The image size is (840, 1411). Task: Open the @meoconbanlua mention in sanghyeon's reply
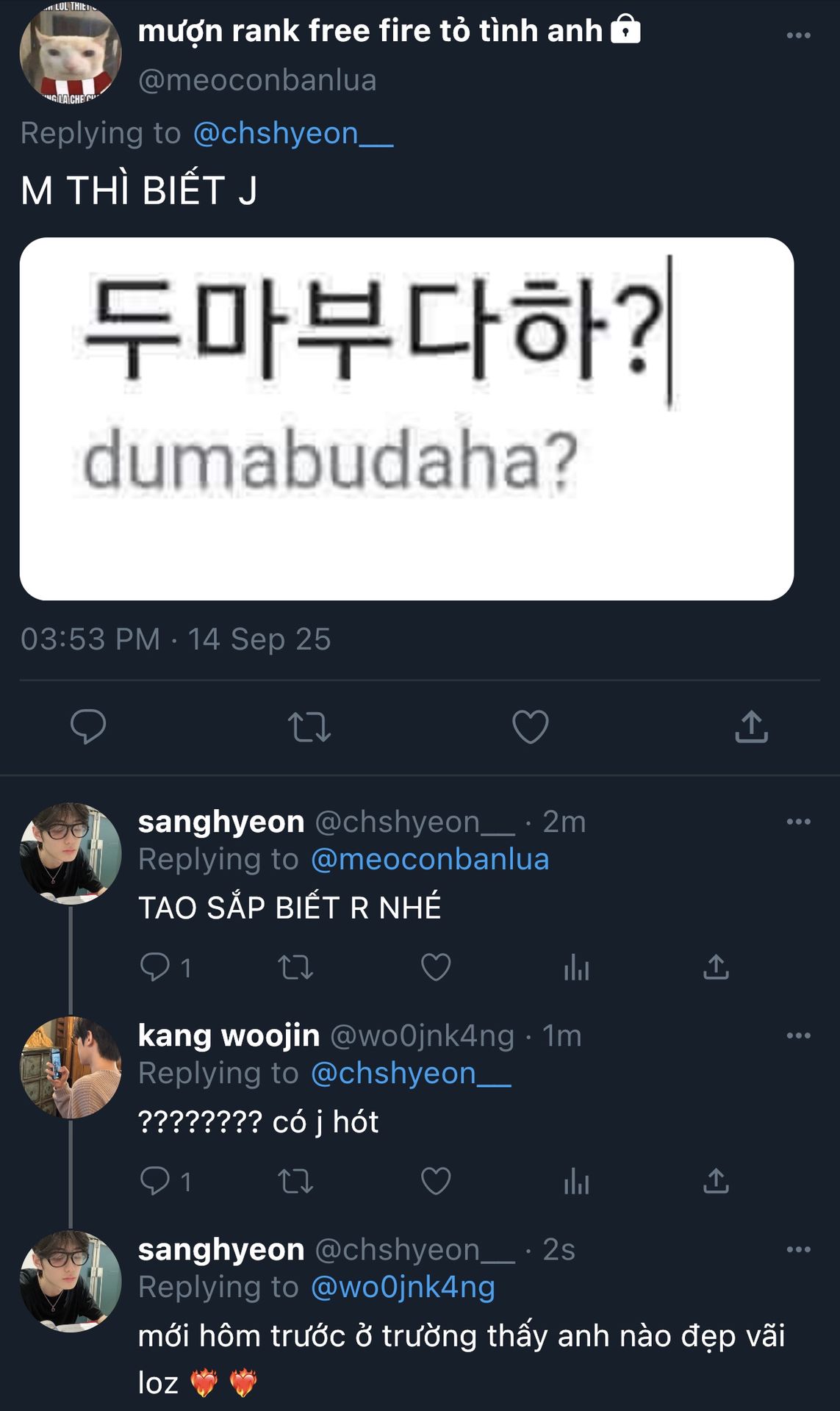[x=430, y=860]
